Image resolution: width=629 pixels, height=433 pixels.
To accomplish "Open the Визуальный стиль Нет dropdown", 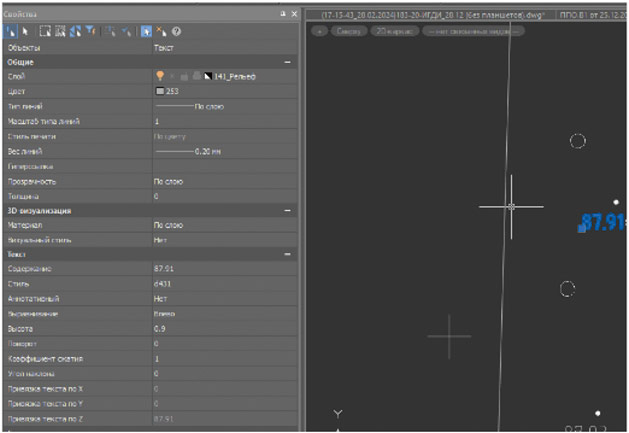I will click(225, 240).
